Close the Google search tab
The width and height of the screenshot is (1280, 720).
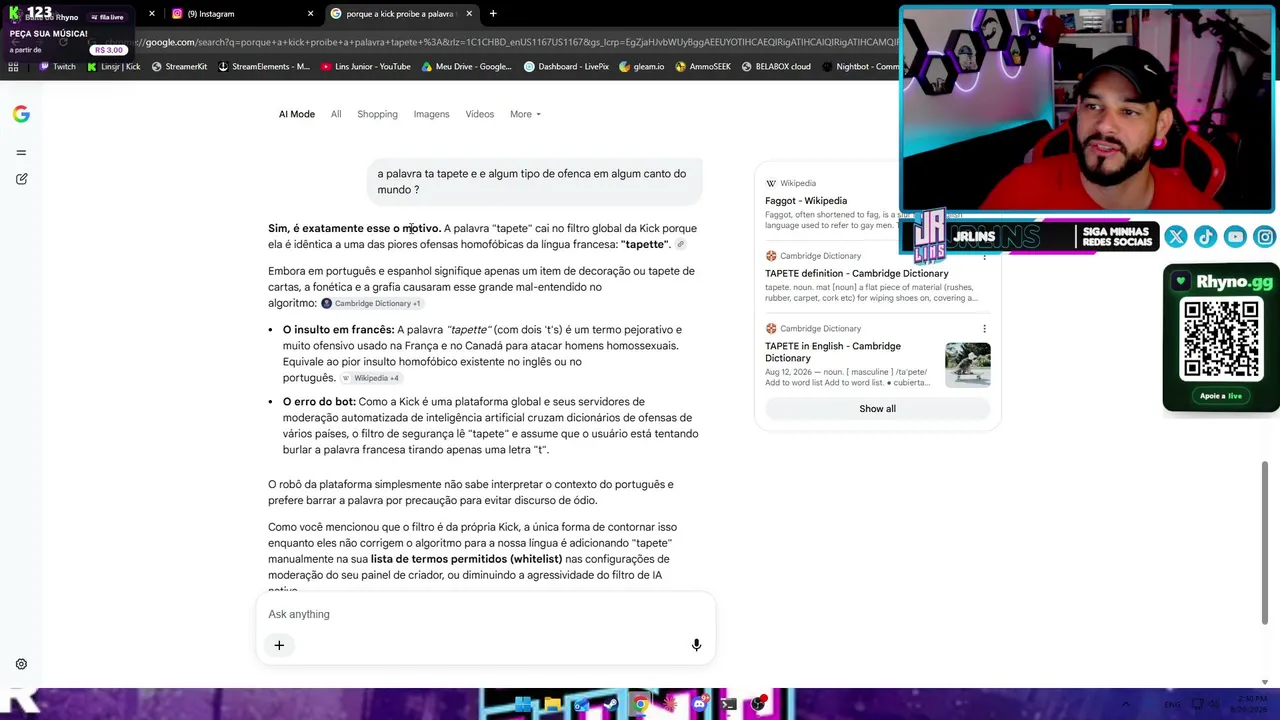(470, 14)
